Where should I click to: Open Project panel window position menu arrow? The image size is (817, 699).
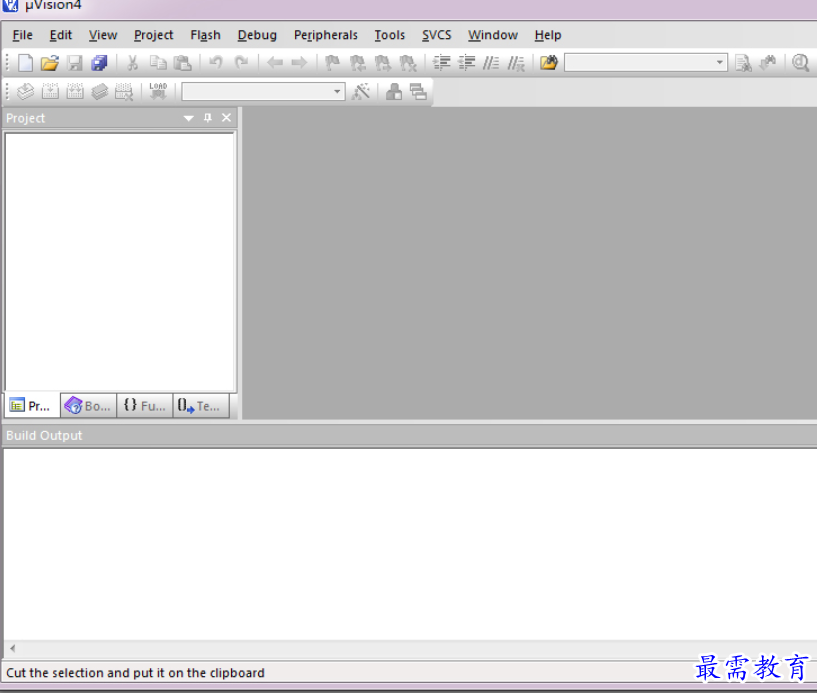pos(189,118)
